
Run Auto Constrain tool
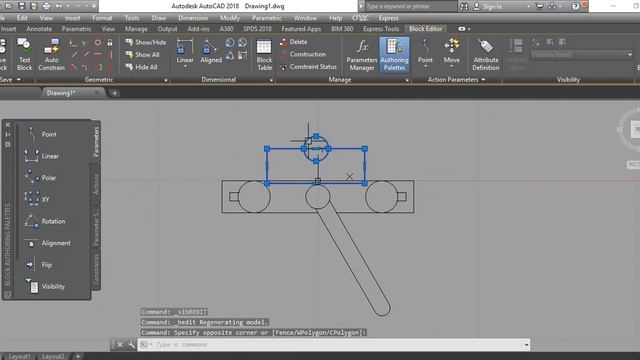pyautogui.click(x=51, y=55)
